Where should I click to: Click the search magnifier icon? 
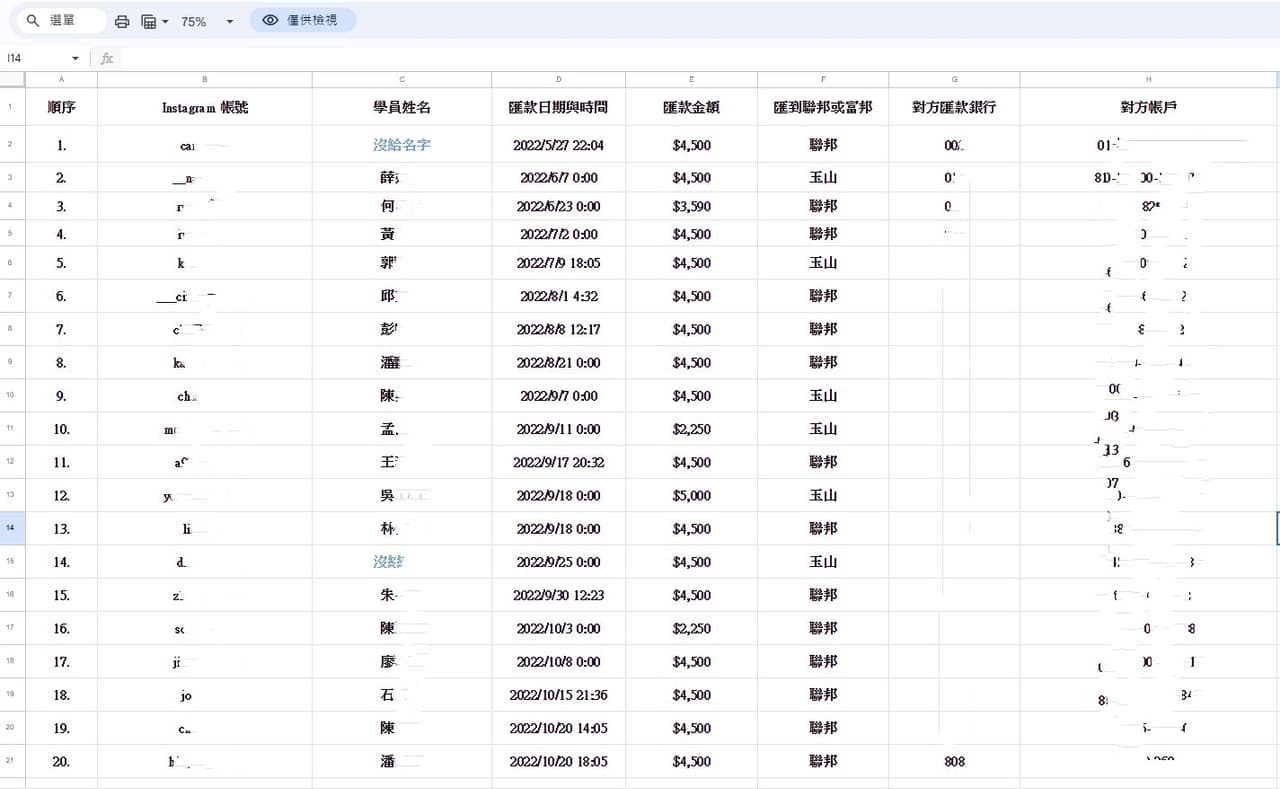tap(33, 20)
